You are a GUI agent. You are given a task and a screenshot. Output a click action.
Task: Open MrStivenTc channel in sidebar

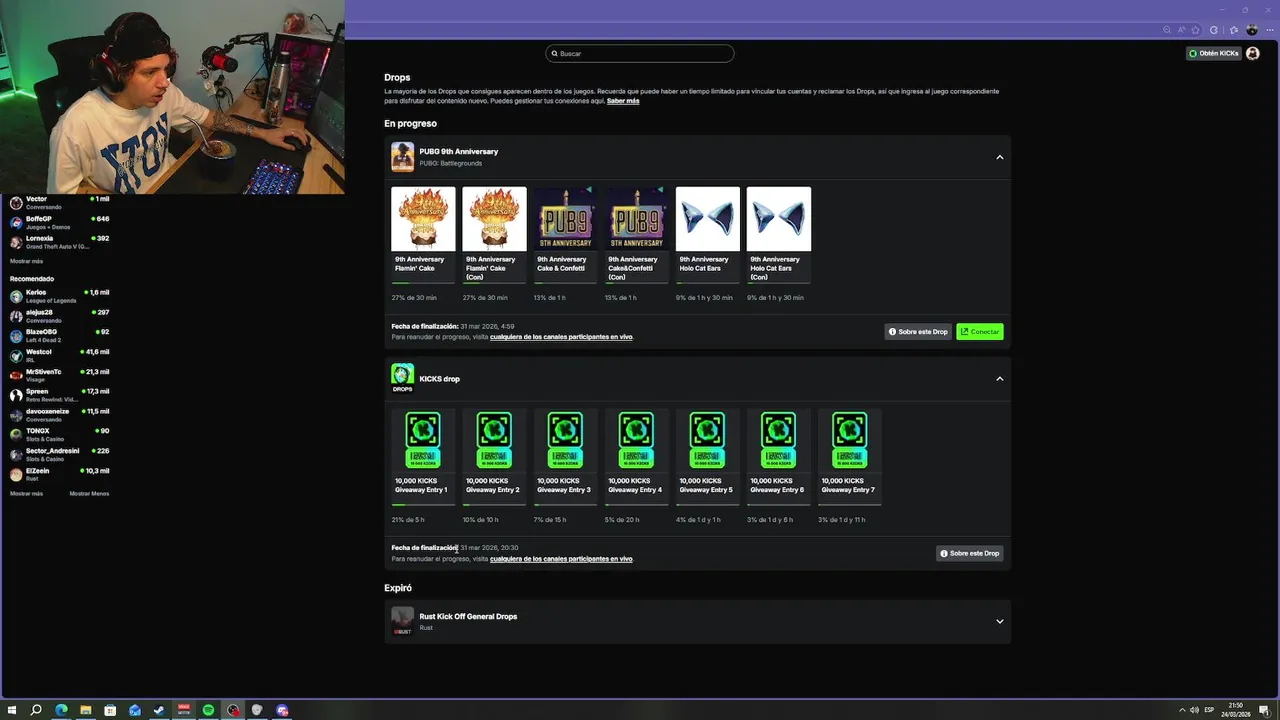pos(60,375)
